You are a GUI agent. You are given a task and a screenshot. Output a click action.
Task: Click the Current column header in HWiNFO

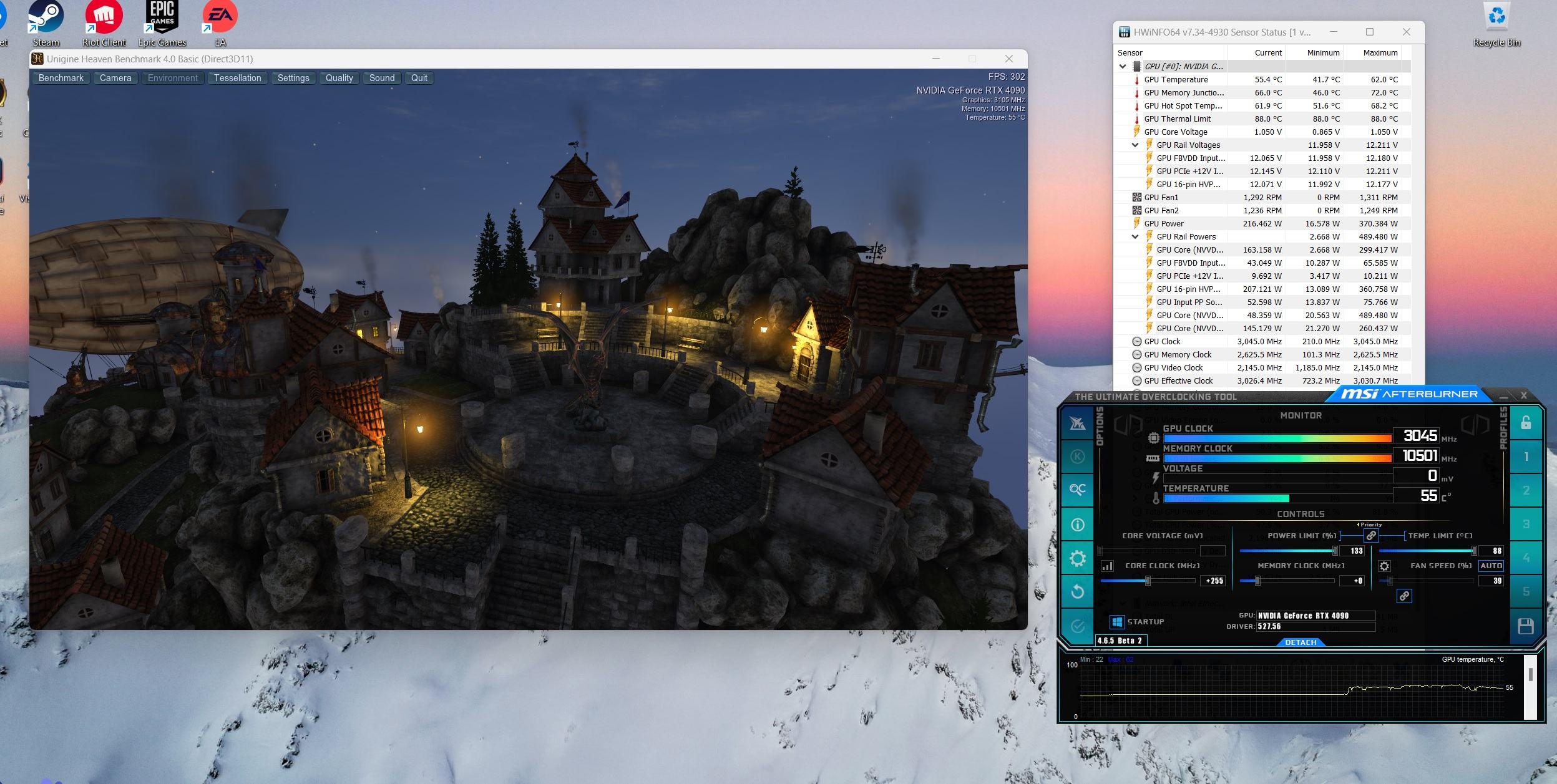click(x=1256, y=52)
